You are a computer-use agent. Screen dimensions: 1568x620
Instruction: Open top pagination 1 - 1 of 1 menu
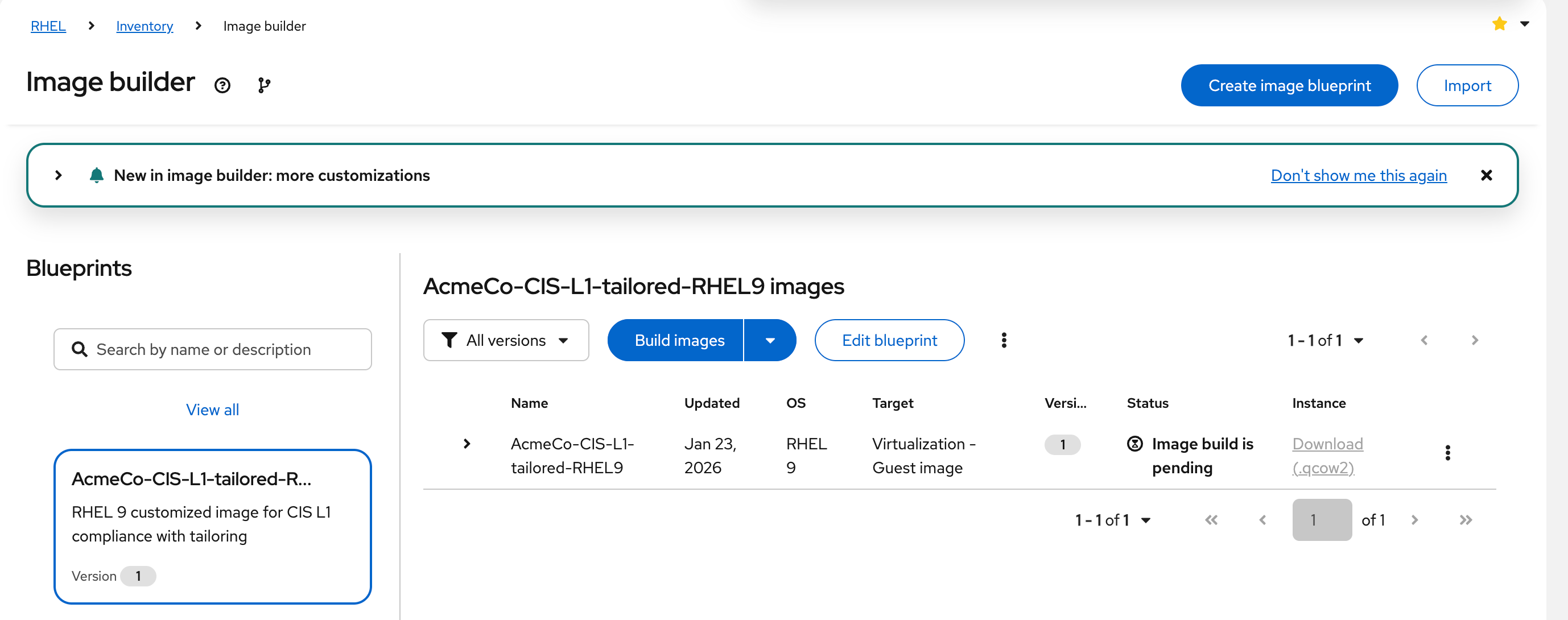pyautogui.click(x=1325, y=340)
